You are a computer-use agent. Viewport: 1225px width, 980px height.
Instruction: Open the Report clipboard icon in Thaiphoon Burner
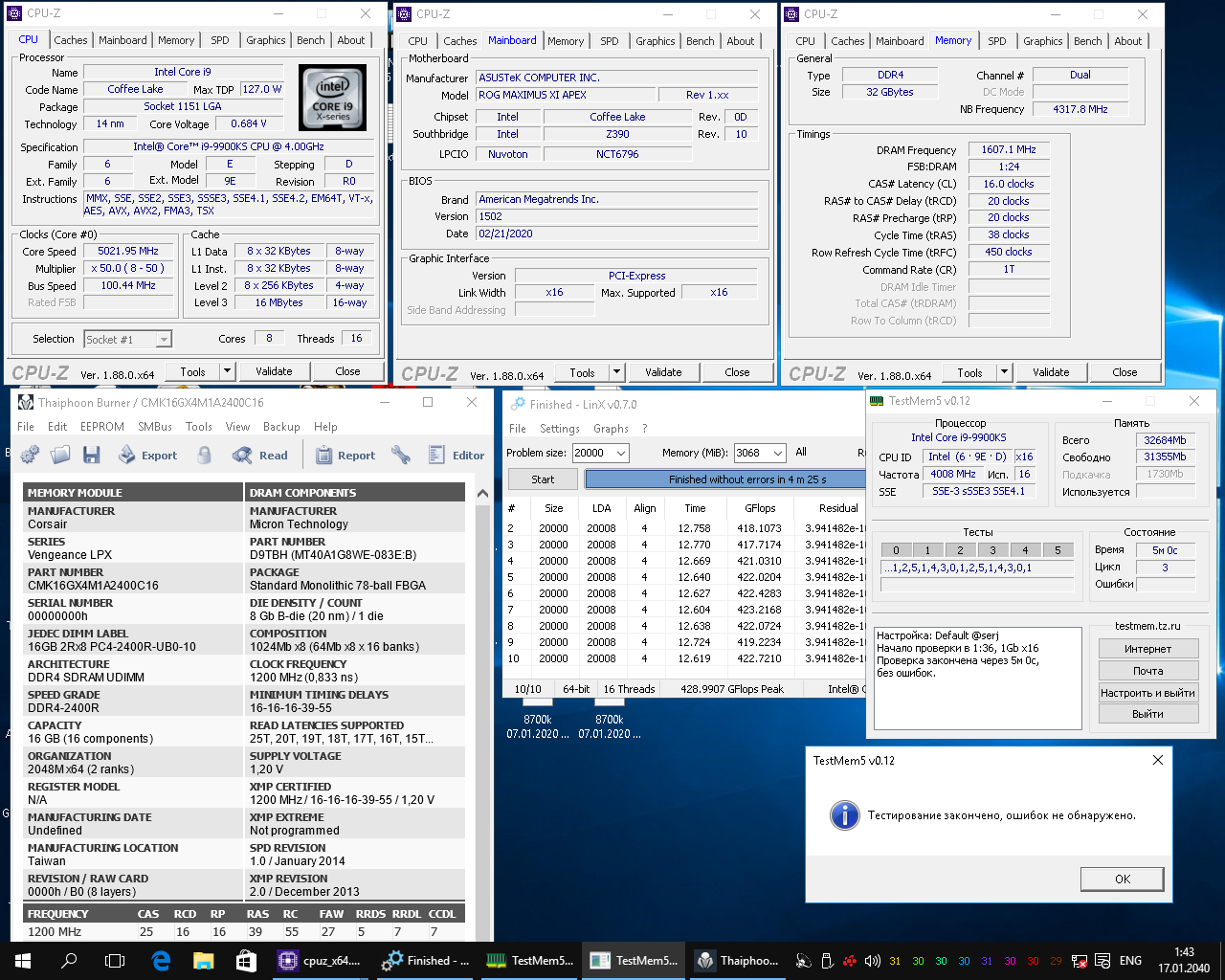click(324, 456)
